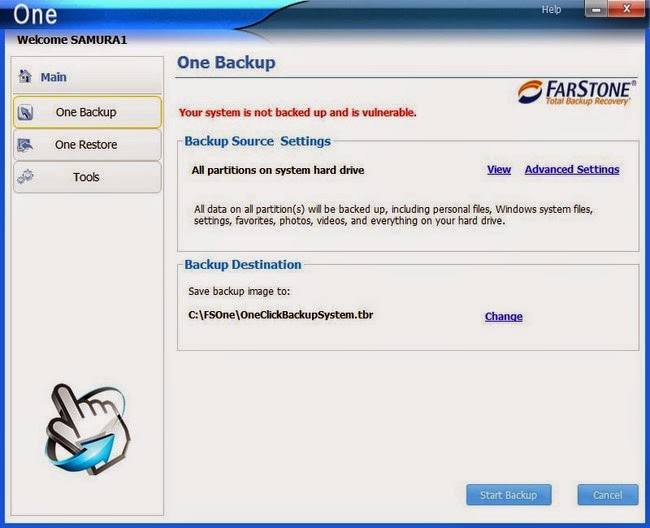Select One Backup in sidebar
This screenshot has width=650, height=528.
coord(87,112)
